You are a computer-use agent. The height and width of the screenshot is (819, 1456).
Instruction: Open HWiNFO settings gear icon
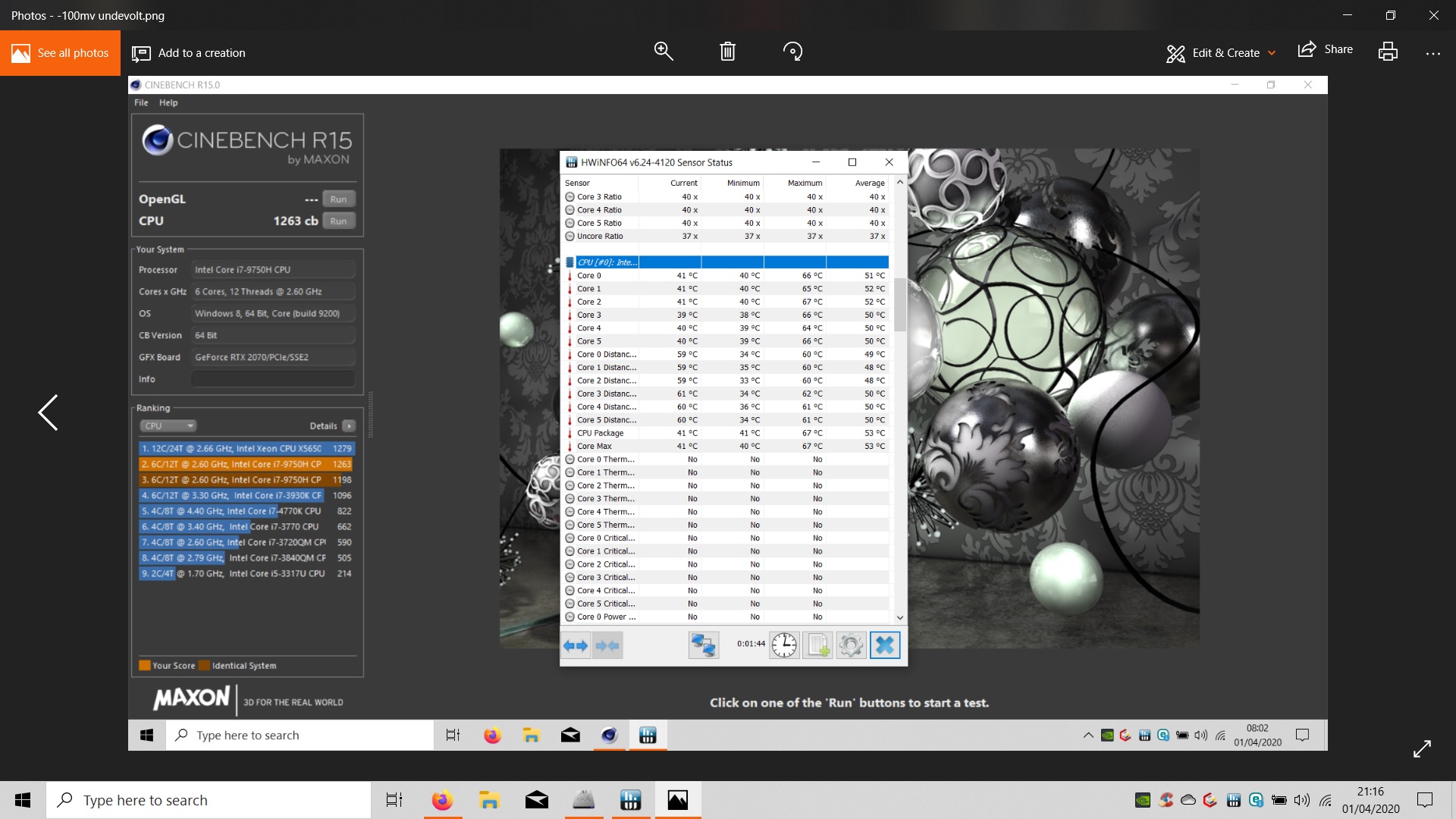coord(851,645)
